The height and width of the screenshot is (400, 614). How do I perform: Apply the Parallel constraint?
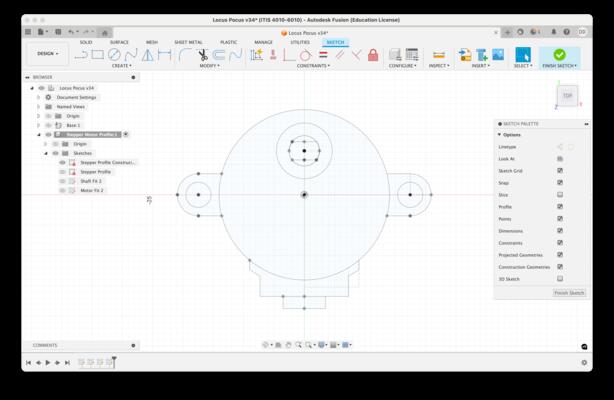(x=340, y=55)
